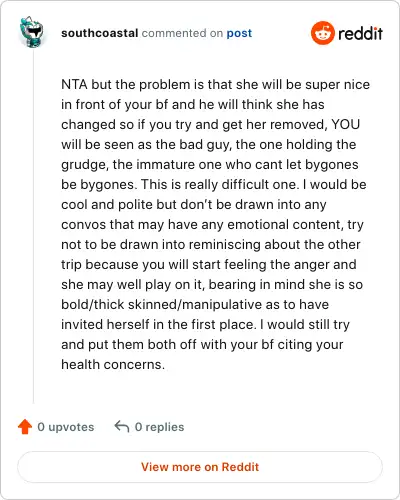The width and height of the screenshot is (400, 500).
Task: Click the sentence "This is really difficult one."
Action: coord(220,184)
